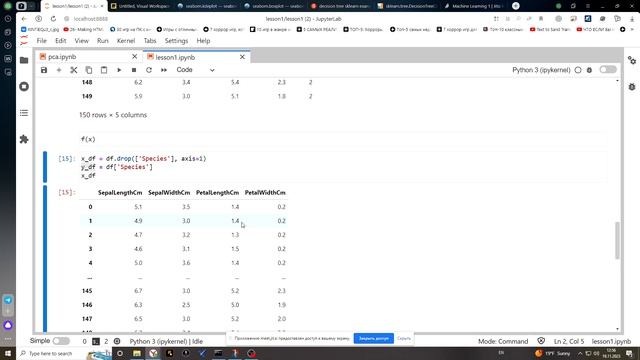Close the lesson1.ipynb tab
640x360 pixels.
[x=242, y=57]
